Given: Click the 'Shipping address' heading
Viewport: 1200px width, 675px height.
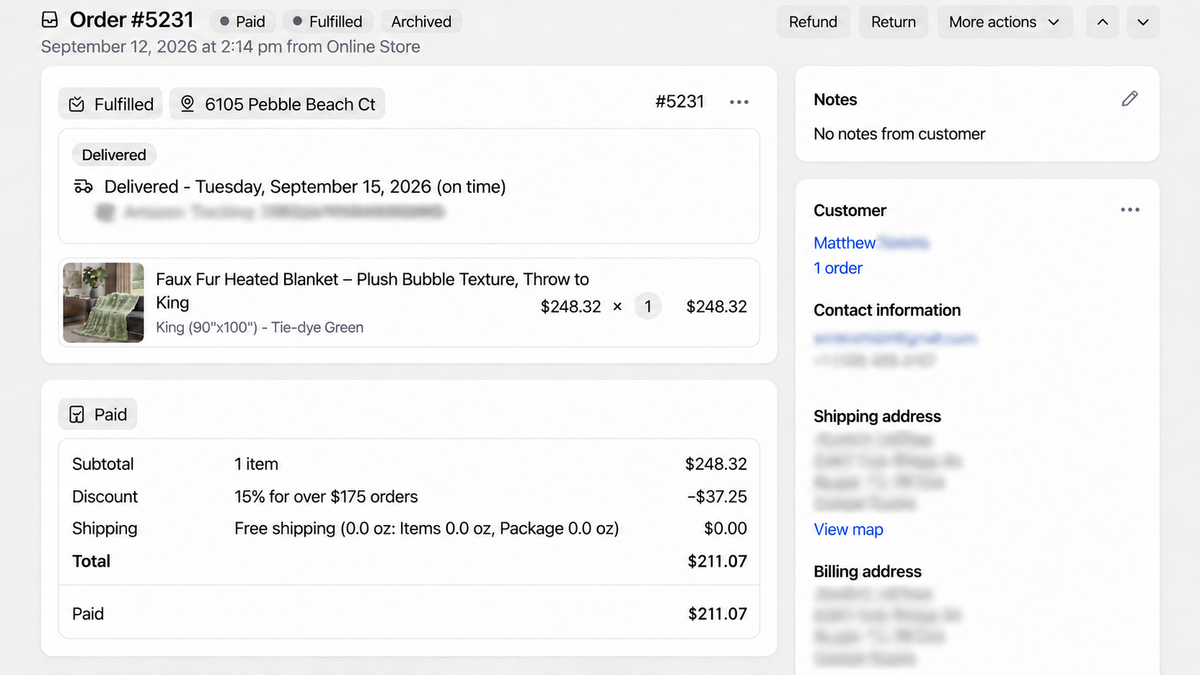Looking at the screenshot, I should [877, 416].
